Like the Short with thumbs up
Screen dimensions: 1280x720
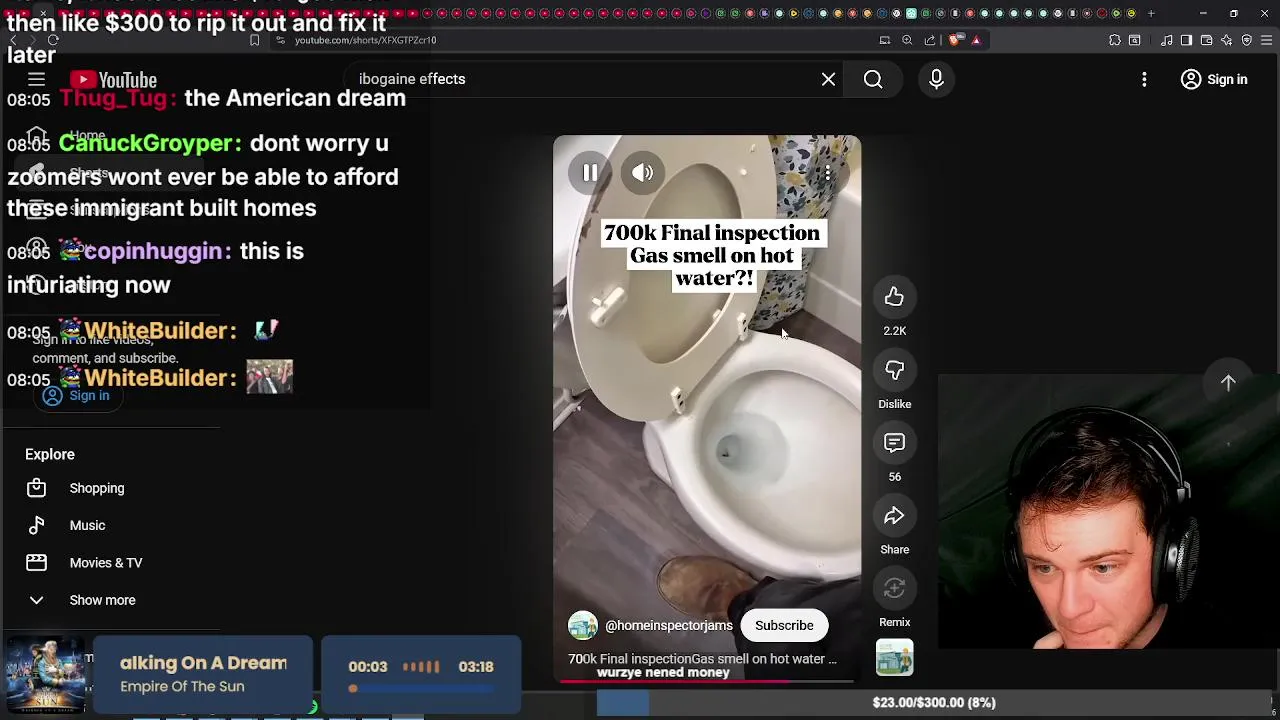(x=894, y=297)
